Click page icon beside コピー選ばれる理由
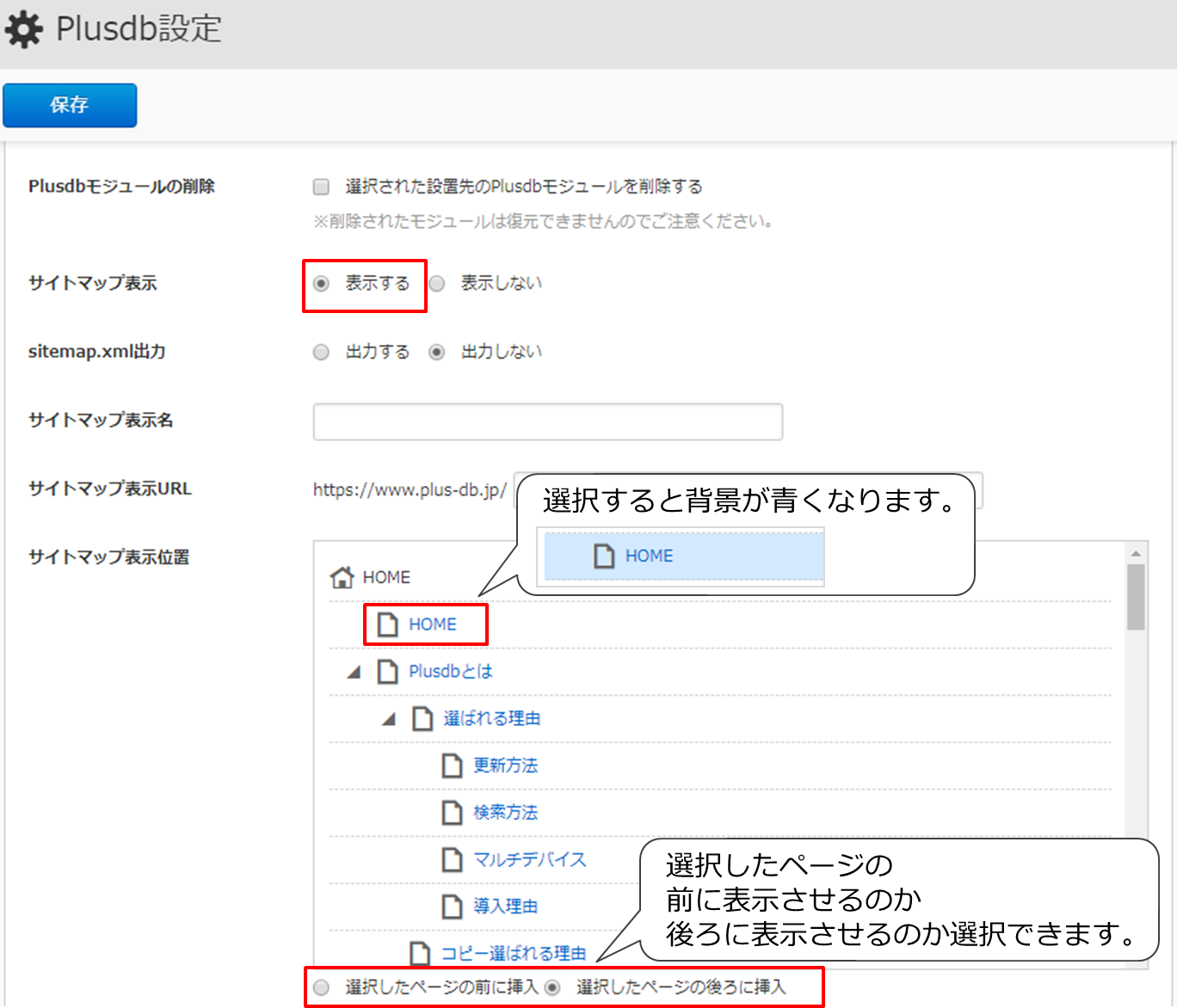 pos(420,953)
